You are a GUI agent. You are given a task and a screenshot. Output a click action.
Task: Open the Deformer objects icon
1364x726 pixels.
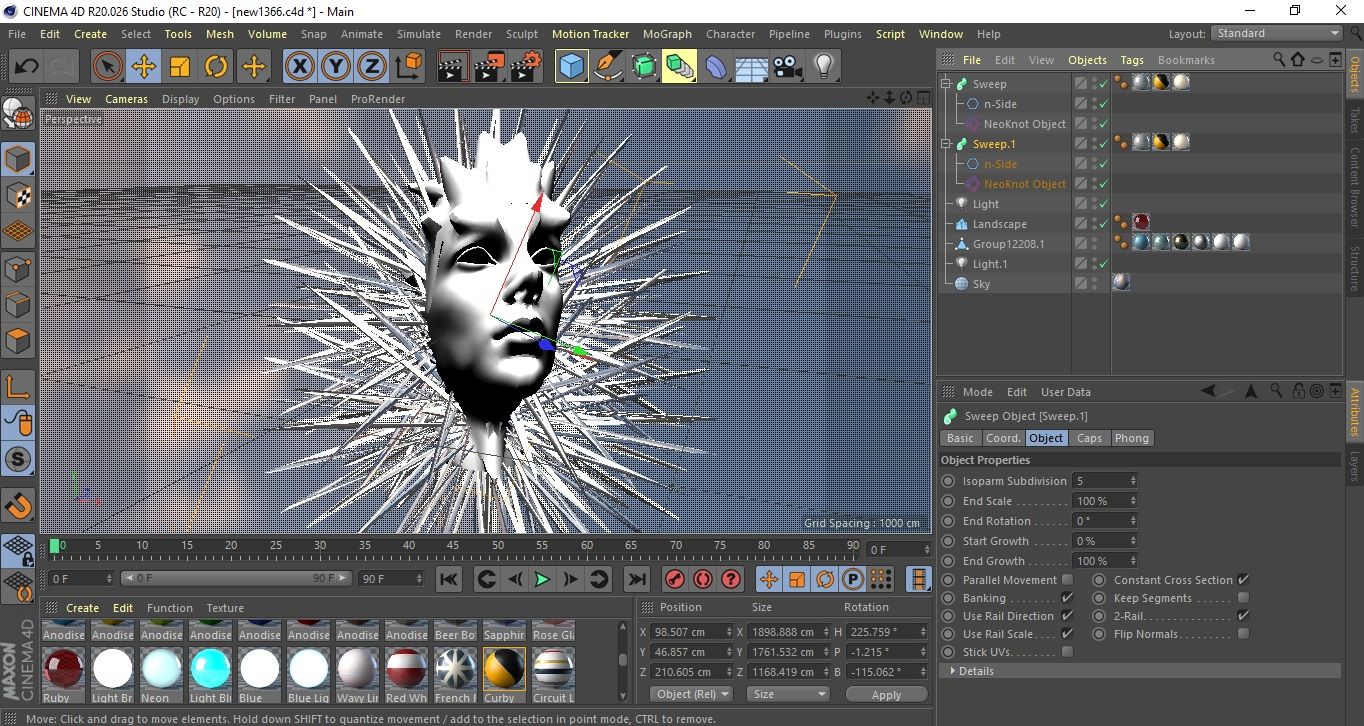coord(716,67)
